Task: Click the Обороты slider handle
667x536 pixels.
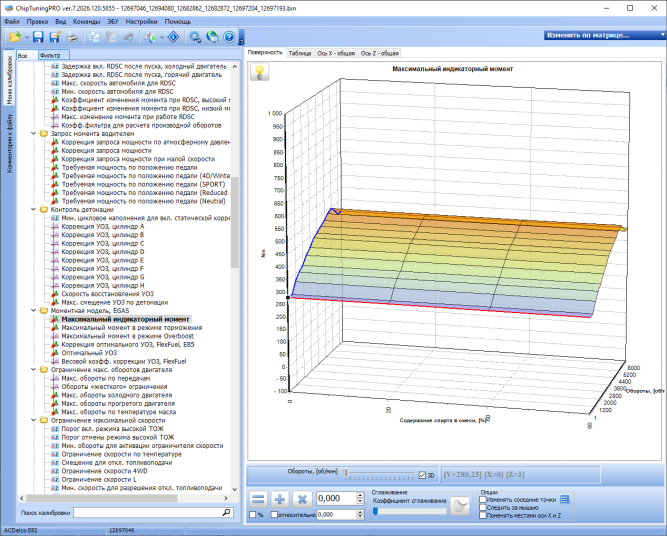Action: click(346, 472)
